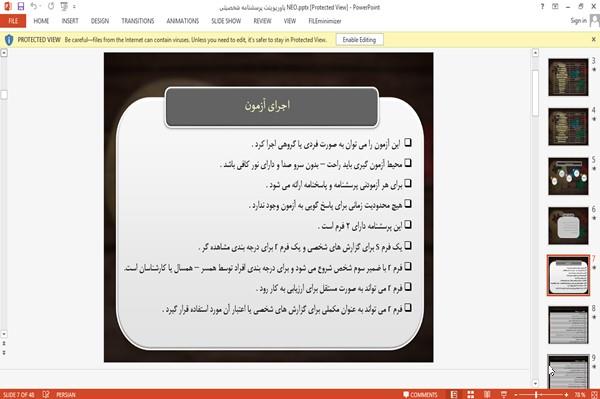This screenshot has width=600, height=399.
Task: Switch to Reading View
Action: (x=487, y=394)
